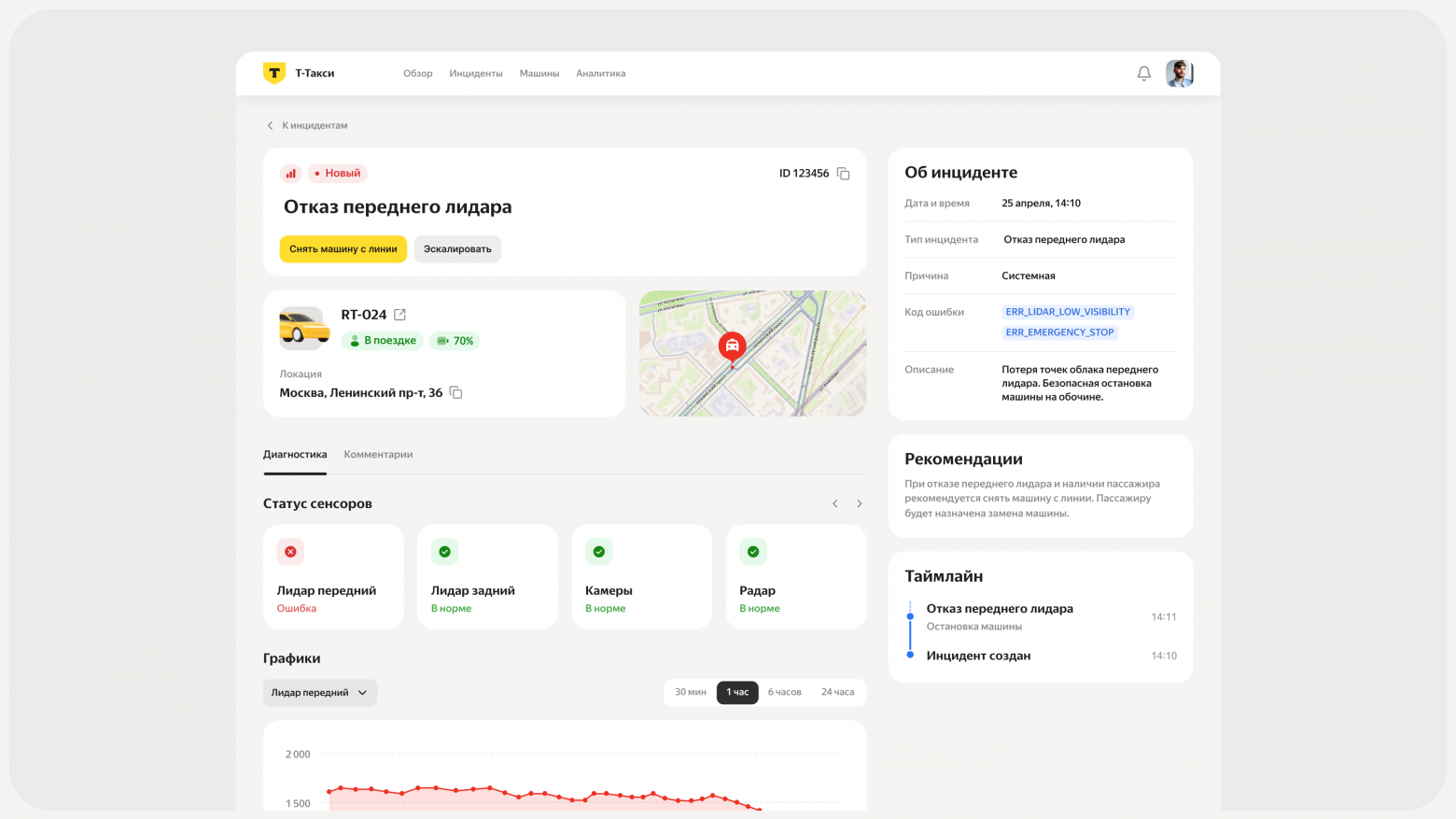Open the Радар sensor card
Viewport: 1456px width, 819px height.
[796, 576]
